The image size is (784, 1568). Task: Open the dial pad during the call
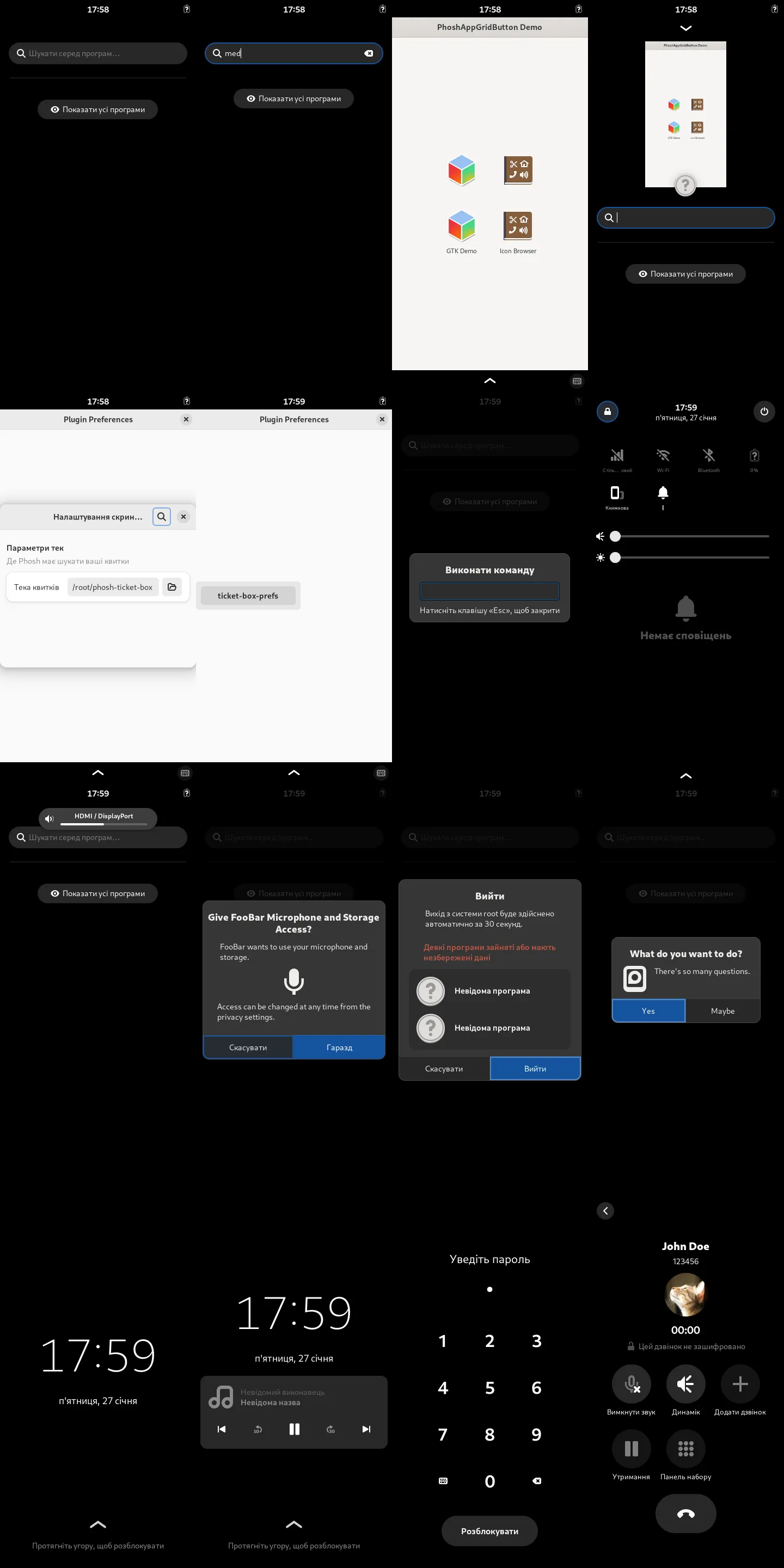pos(685,1449)
